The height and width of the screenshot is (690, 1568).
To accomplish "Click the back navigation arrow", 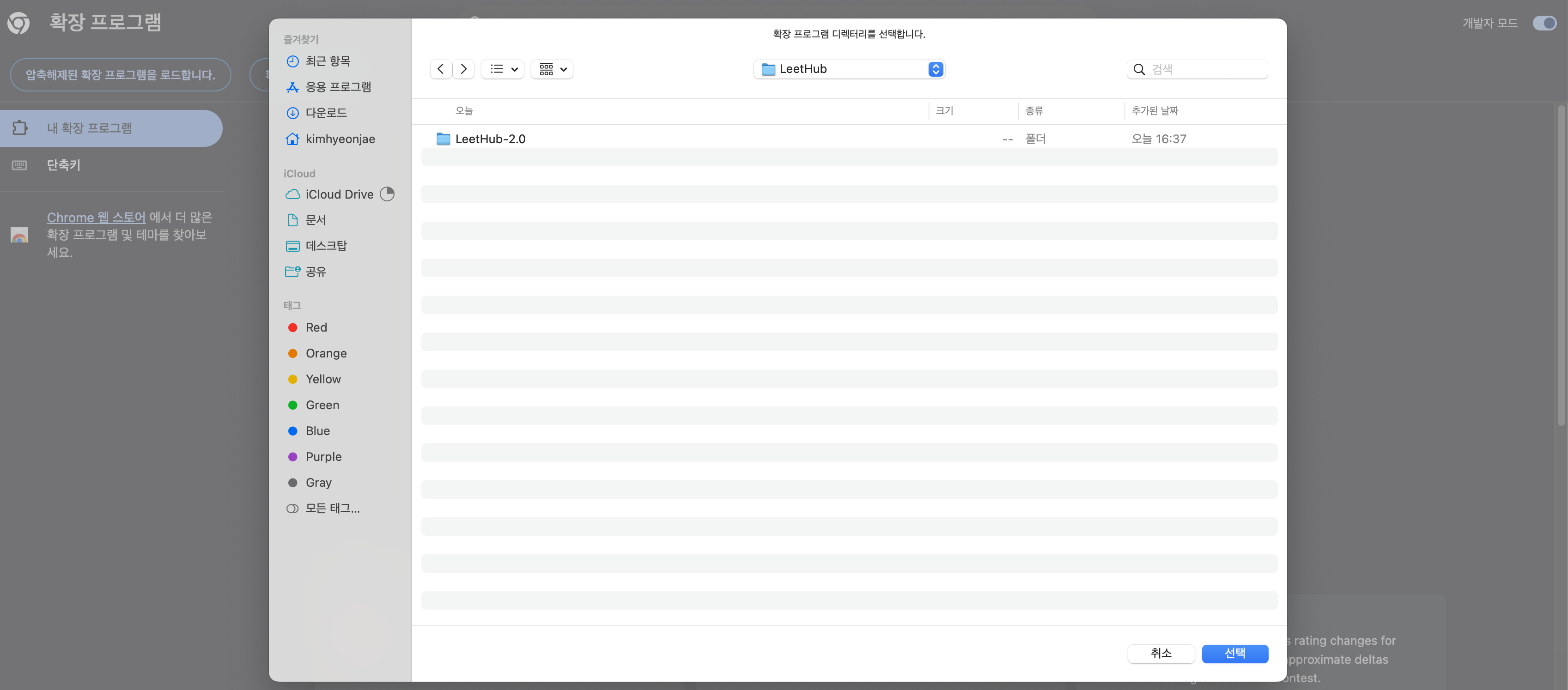I will pyautogui.click(x=441, y=69).
